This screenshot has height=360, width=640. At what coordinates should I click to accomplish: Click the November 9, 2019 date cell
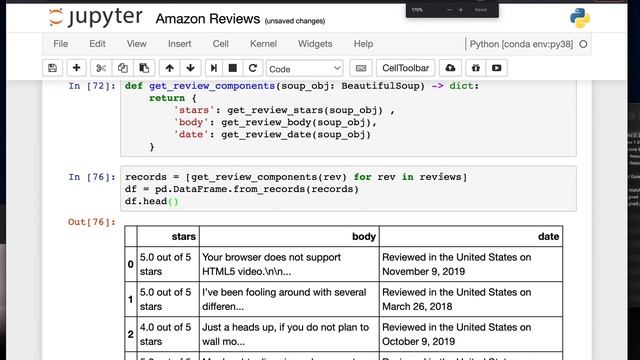(x=471, y=264)
